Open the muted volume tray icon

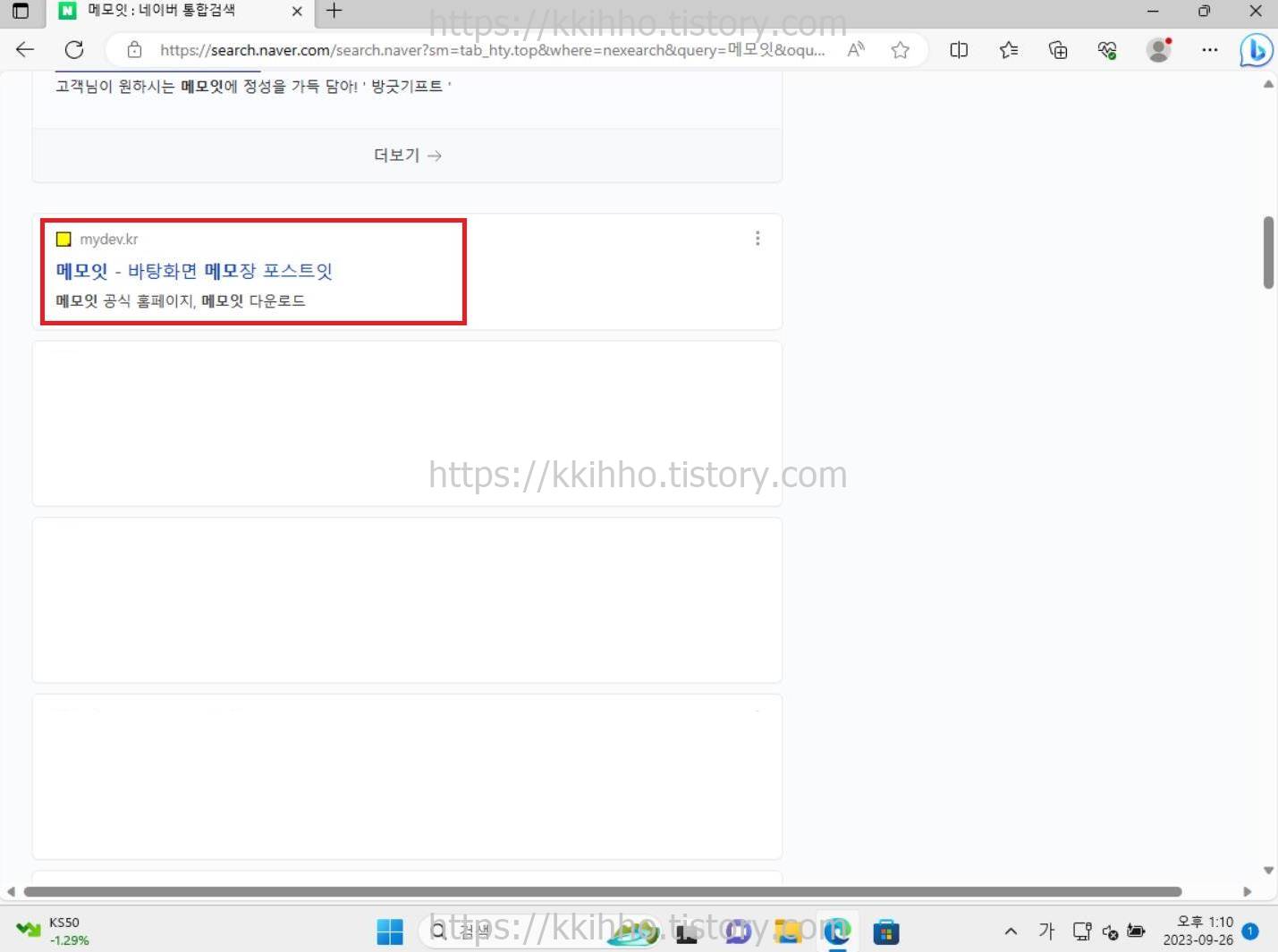(x=1110, y=932)
